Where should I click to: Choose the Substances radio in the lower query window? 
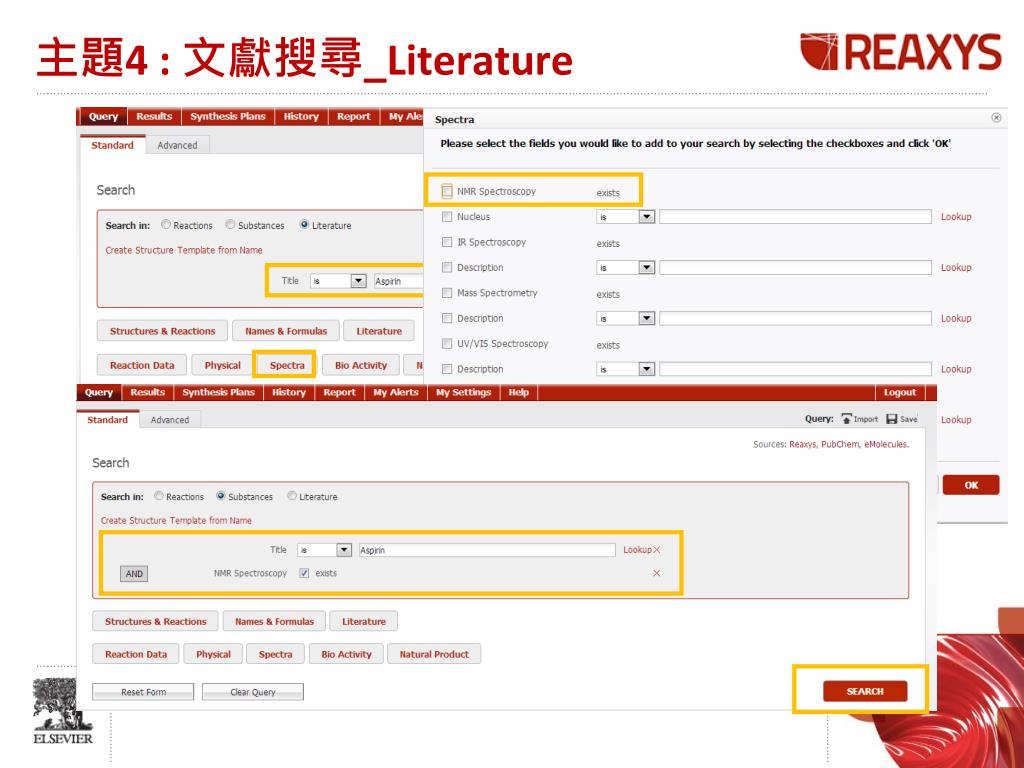[x=221, y=496]
